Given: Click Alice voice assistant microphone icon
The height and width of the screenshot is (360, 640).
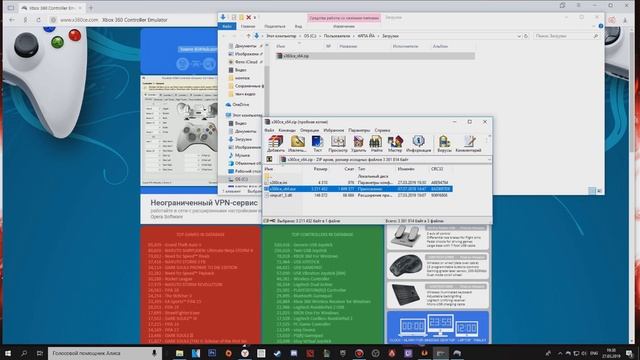Looking at the screenshot, I should coord(154,353).
